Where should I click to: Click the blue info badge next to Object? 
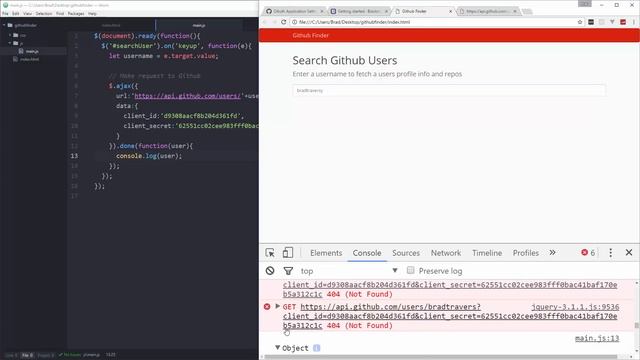pos(316,348)
